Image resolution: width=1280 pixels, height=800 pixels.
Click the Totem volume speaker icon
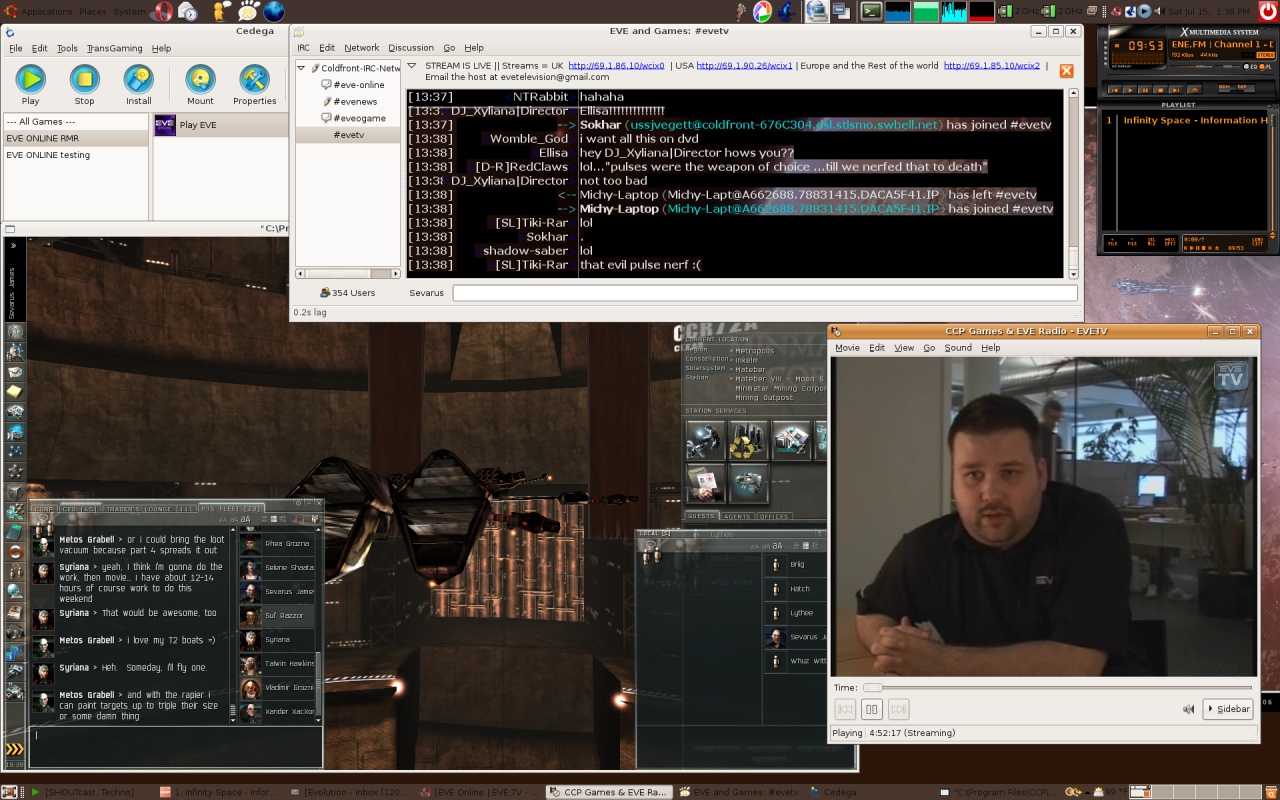coord(1189,709)
